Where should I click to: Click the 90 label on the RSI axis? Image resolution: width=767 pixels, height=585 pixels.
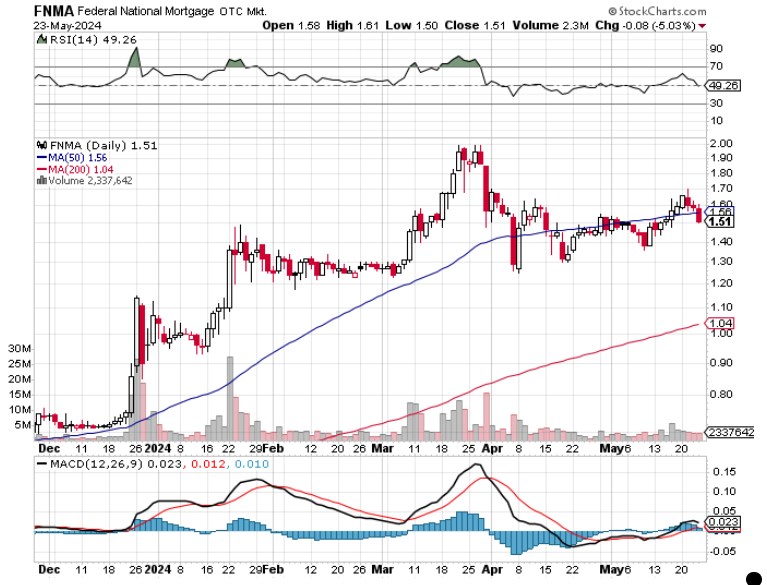716,48
